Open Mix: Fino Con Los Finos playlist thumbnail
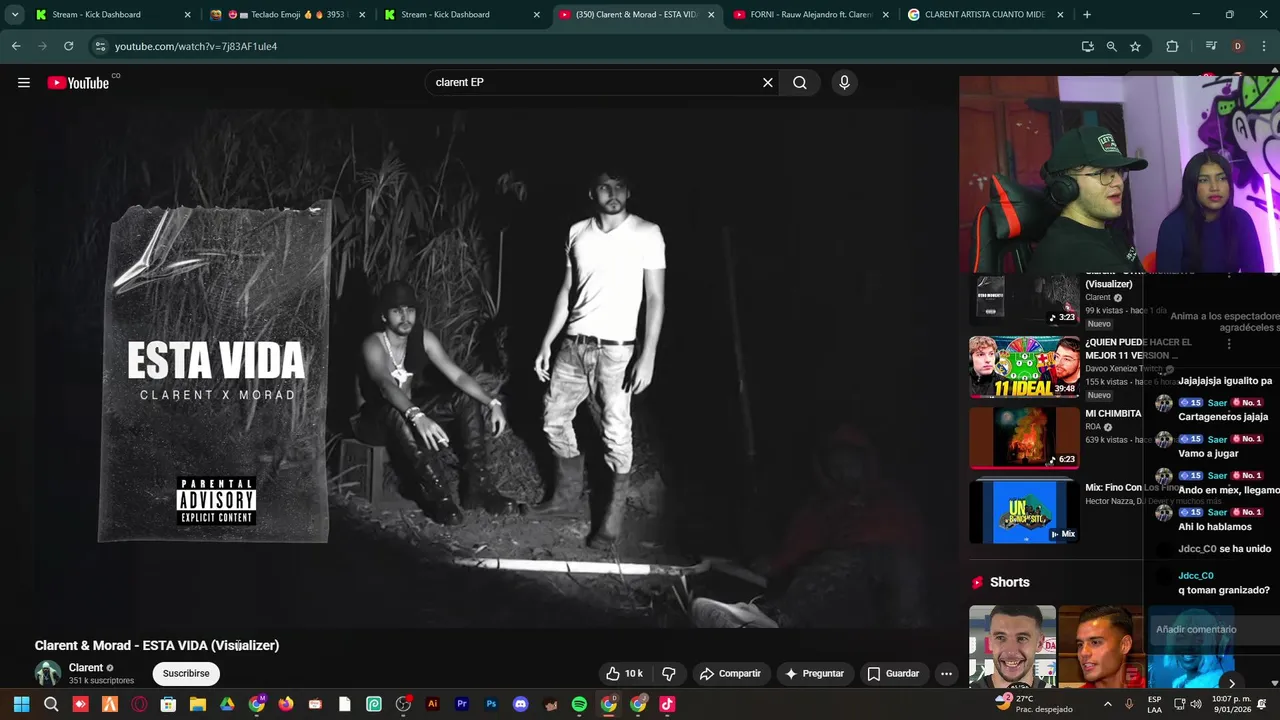The image size is (1280, 720). pyautogui.click(x=1024, y=511)
